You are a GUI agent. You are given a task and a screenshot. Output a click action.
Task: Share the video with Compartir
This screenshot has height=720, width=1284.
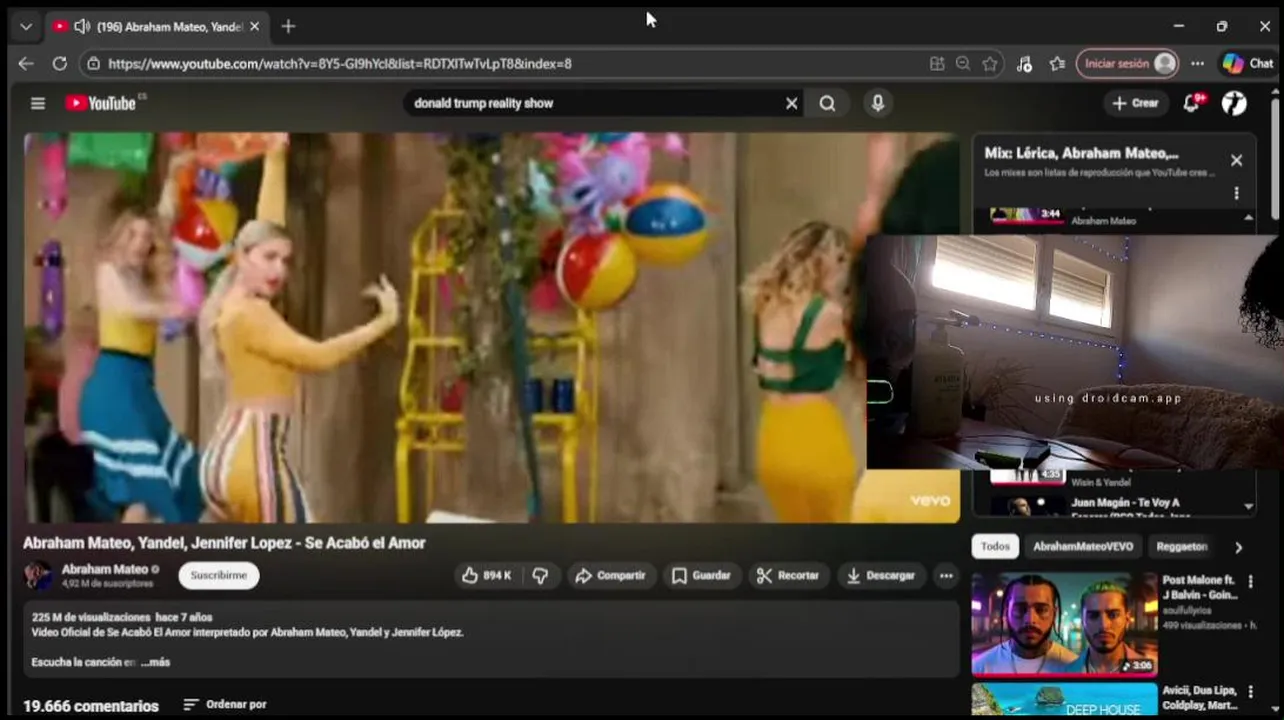[x=611, y=575]
